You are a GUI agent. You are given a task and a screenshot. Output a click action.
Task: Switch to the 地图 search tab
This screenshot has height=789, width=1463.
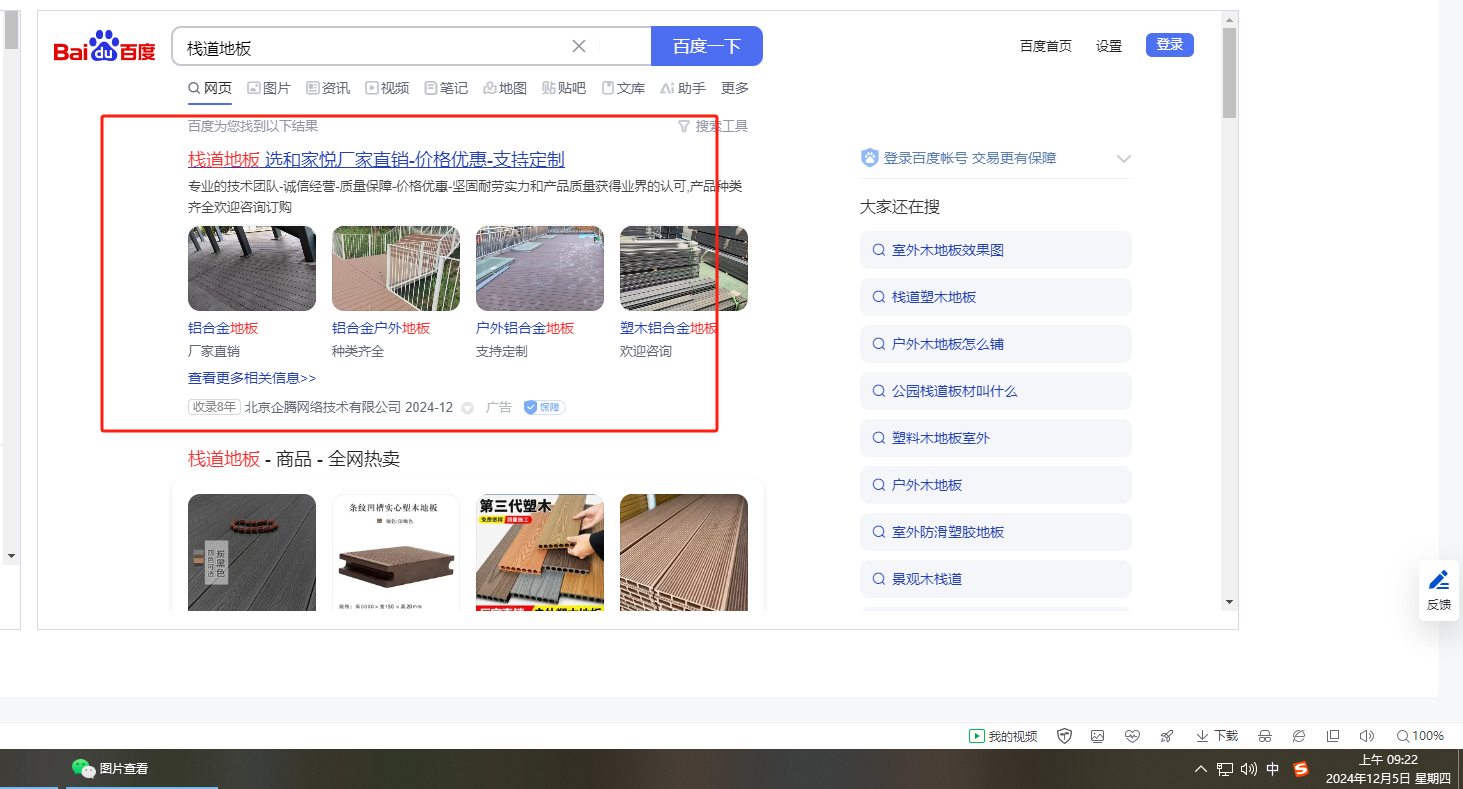(505, 88)
